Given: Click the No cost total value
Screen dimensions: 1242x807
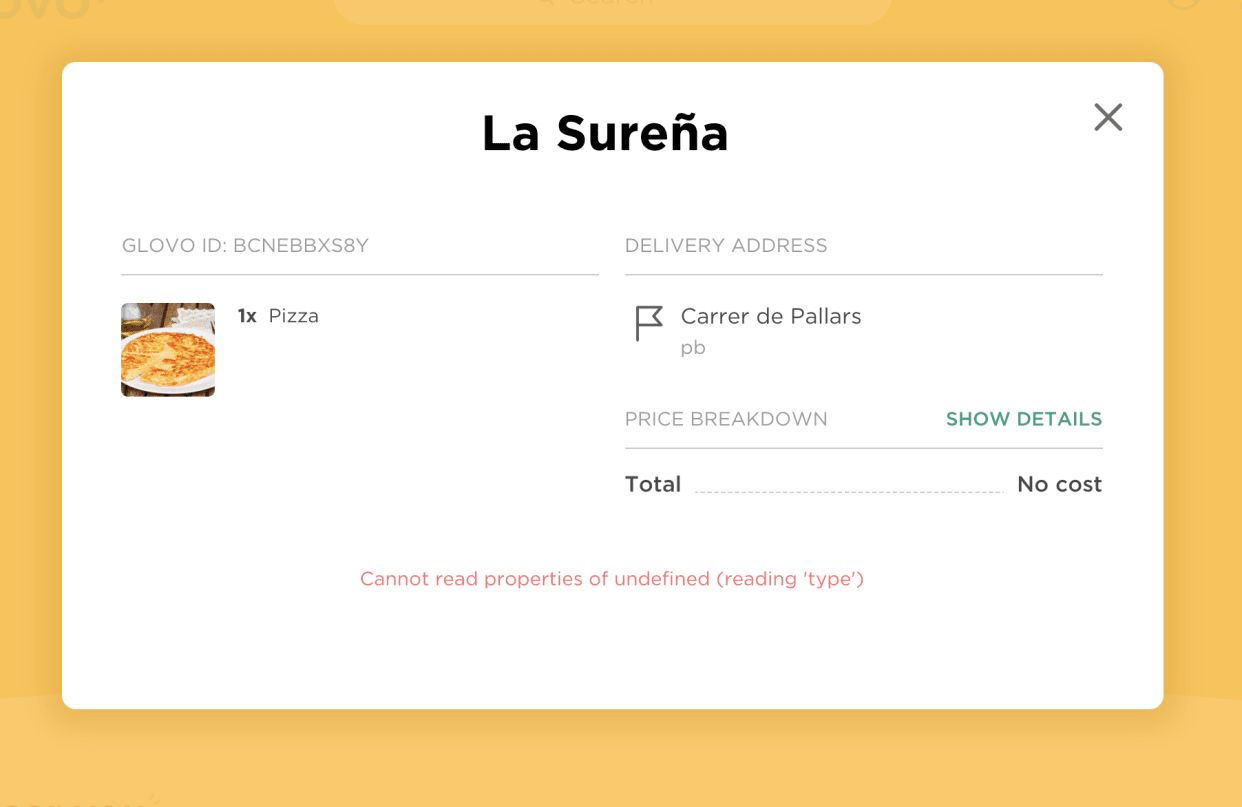Looking at the screenshot, I should [x=1060, y=484].
